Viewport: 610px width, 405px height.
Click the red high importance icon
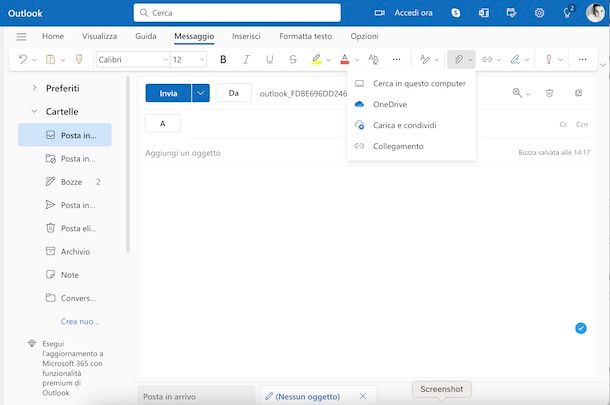tap(549, 59)
